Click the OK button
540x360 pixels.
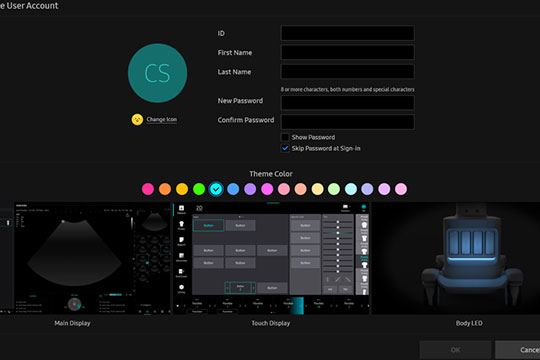click(x=455, y=350)
